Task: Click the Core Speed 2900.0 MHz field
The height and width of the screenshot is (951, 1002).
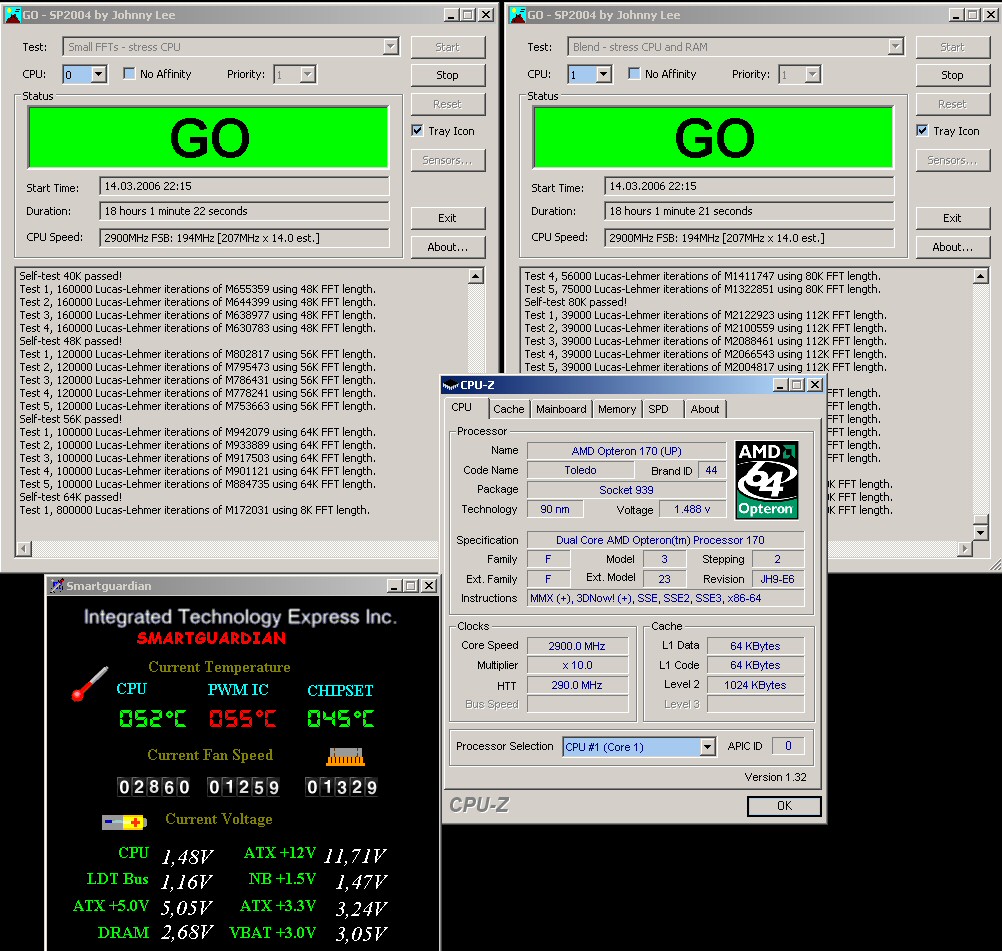Action: pos(577,646)
